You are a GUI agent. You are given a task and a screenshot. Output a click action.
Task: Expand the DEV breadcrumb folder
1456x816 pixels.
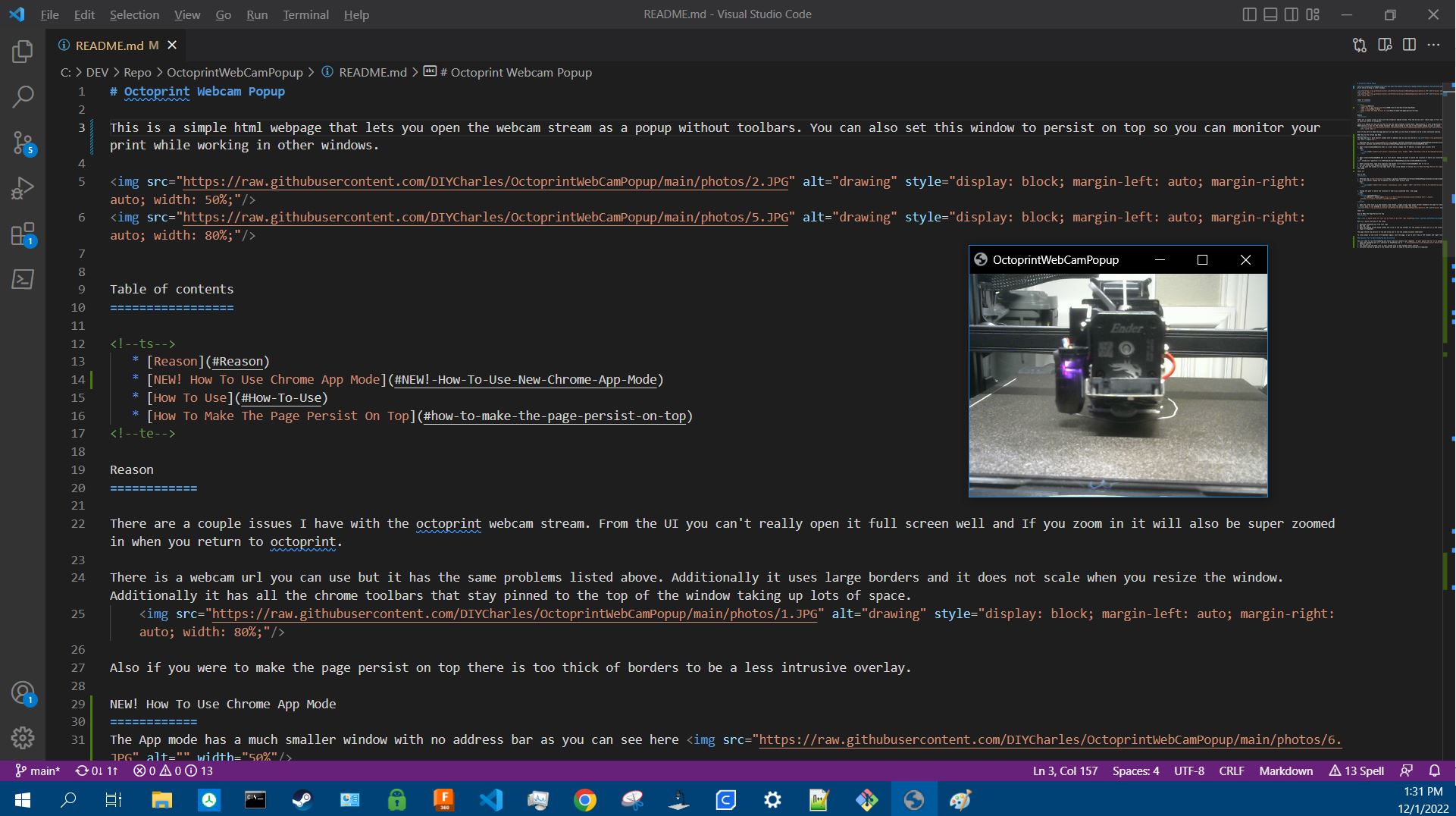[96, 73]
